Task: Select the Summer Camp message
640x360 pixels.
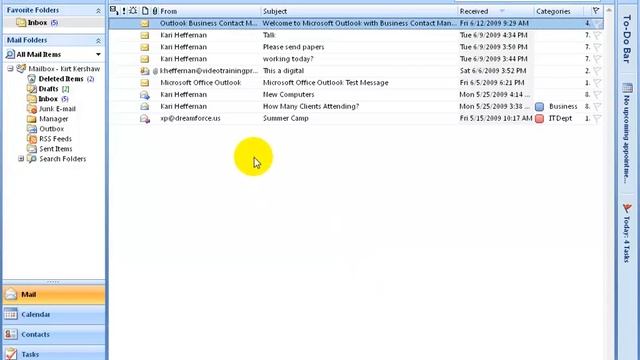Action: [x=356, y=118]
